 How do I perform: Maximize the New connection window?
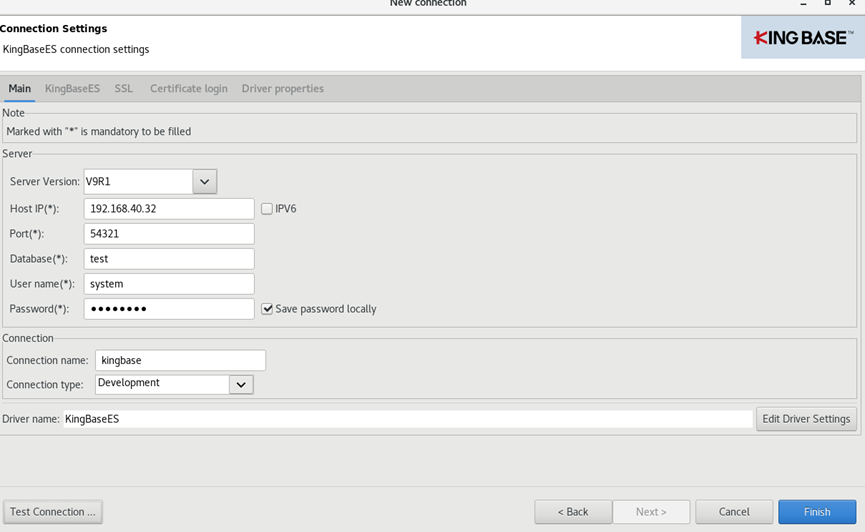tap(827, 3)
